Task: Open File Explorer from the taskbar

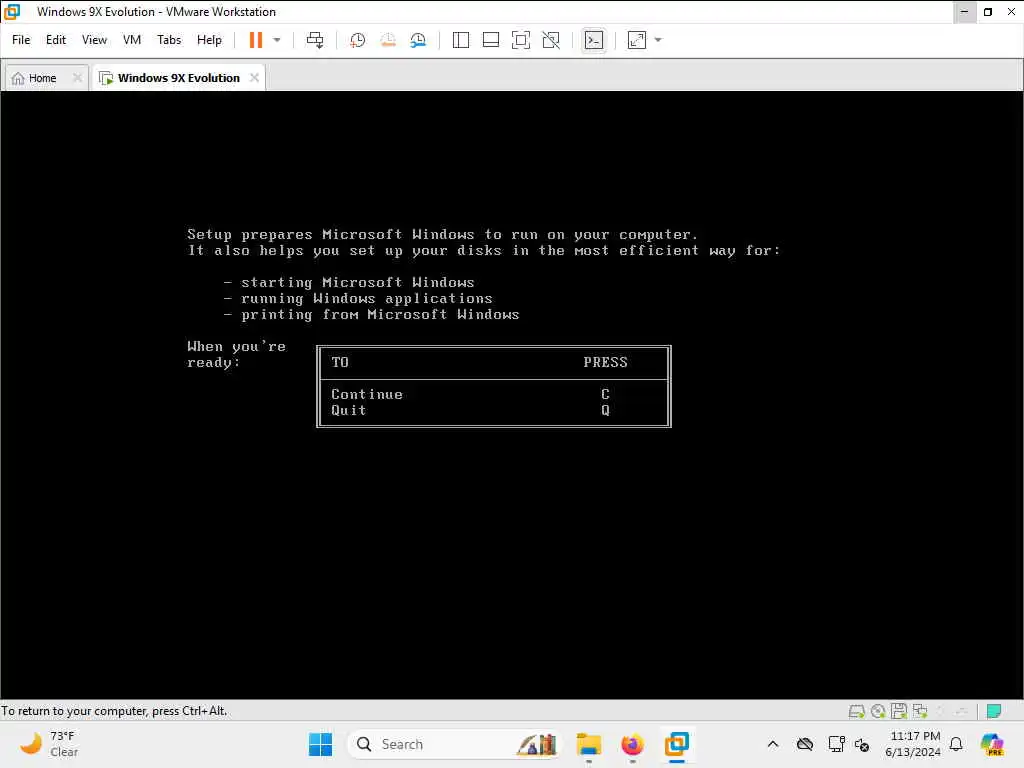Action: 588,744
